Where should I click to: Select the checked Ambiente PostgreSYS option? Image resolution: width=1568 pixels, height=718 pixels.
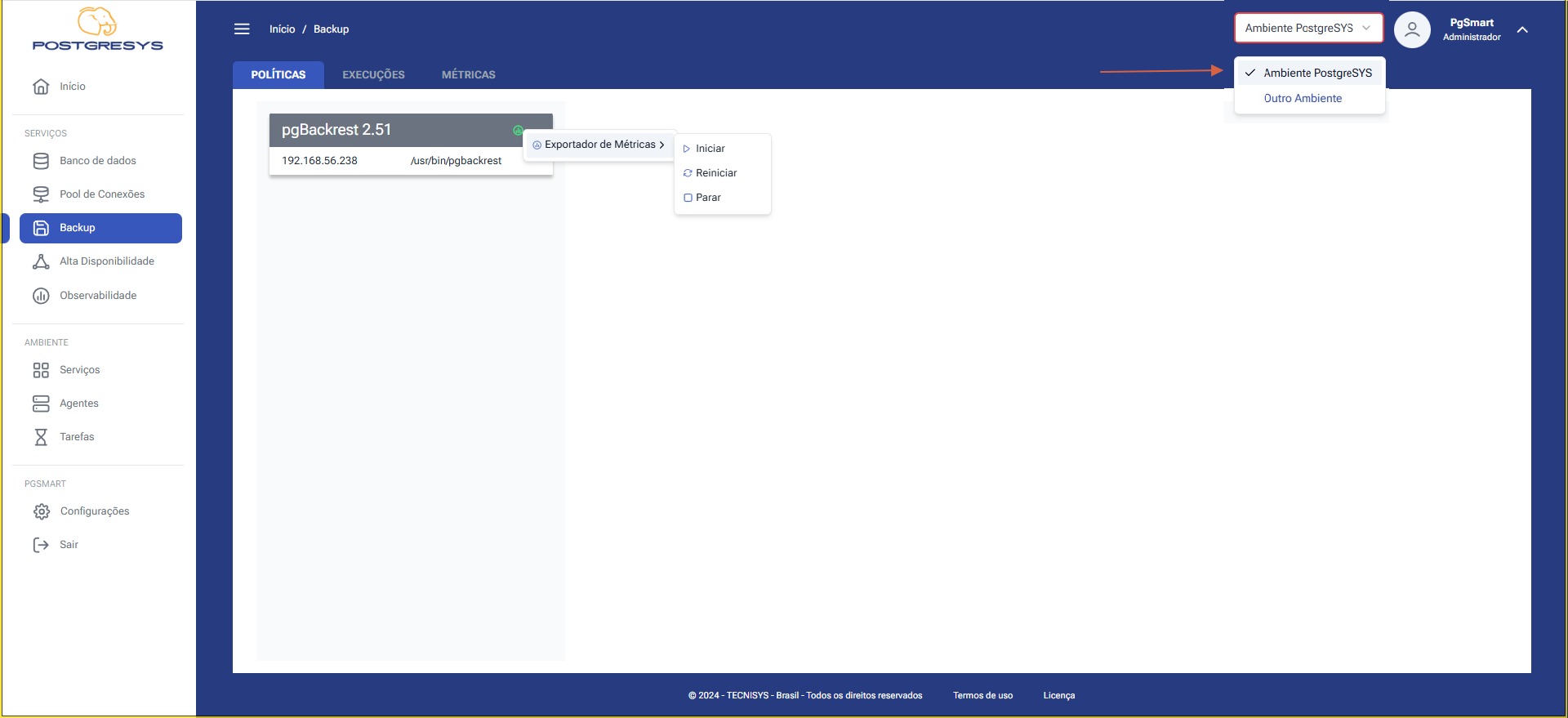[x=1309, y=73]
